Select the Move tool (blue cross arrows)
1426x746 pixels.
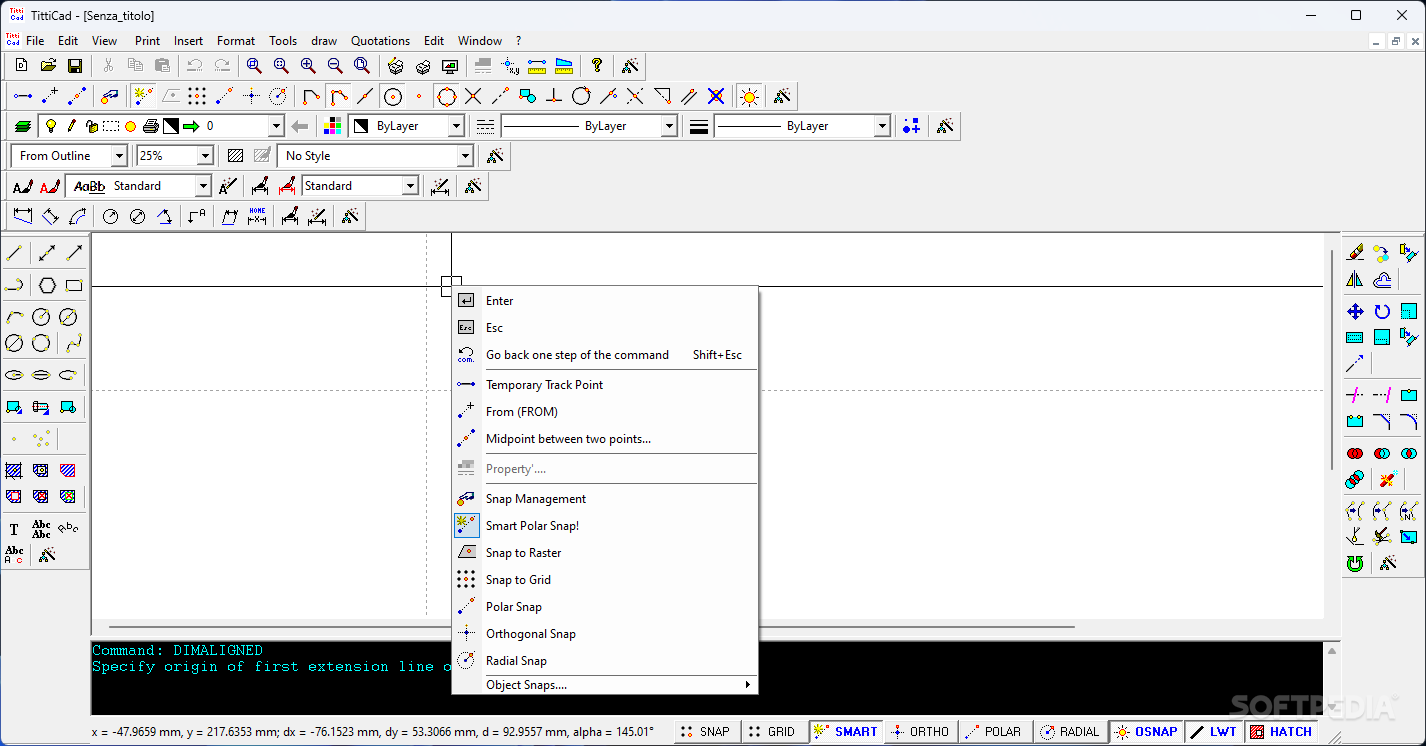(x=1355, y=312)
